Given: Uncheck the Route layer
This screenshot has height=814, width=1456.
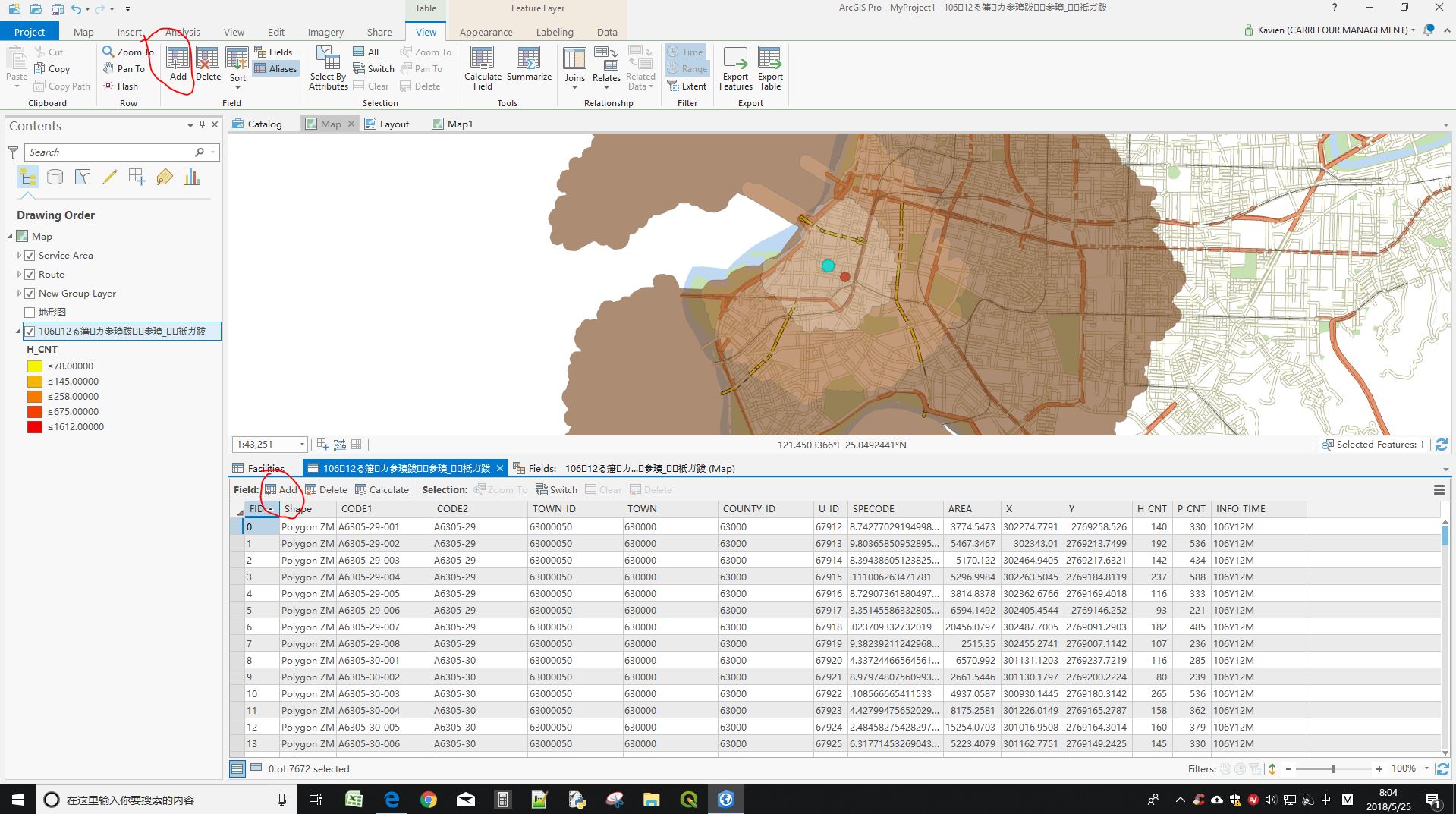Looking at the screenshot, I should (x=30, y=274).
